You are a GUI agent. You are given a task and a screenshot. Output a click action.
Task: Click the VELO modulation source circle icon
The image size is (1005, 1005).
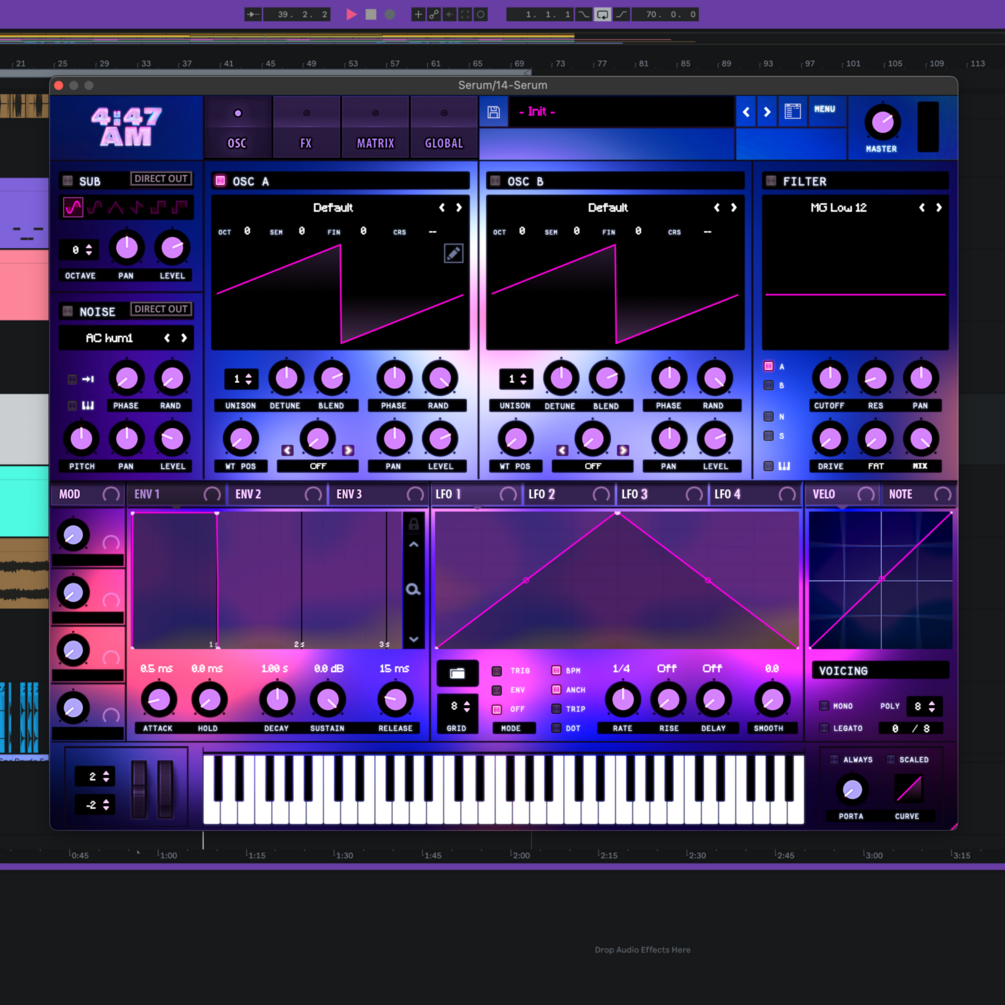[866, 494]
